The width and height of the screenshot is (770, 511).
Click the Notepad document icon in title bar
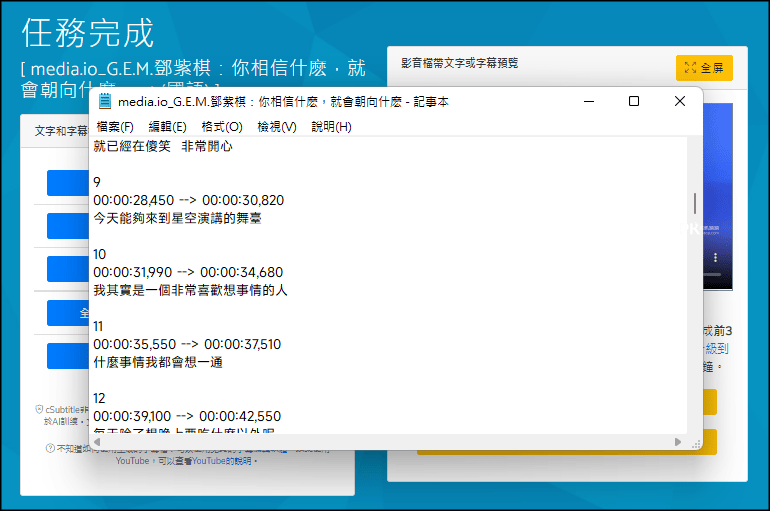tap(105, 101)
